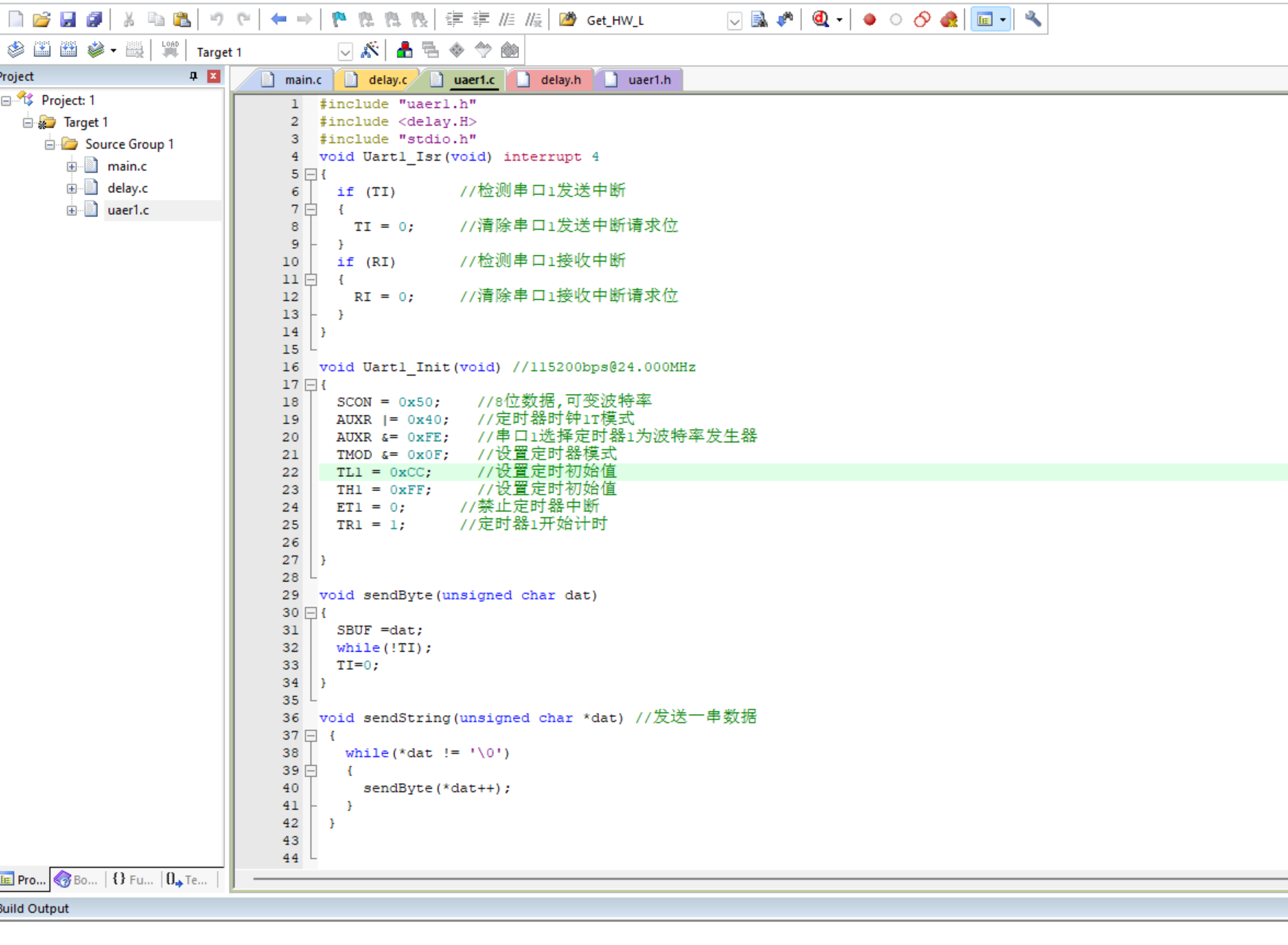Click line 22 TL1 = 0xCC code

384,472
